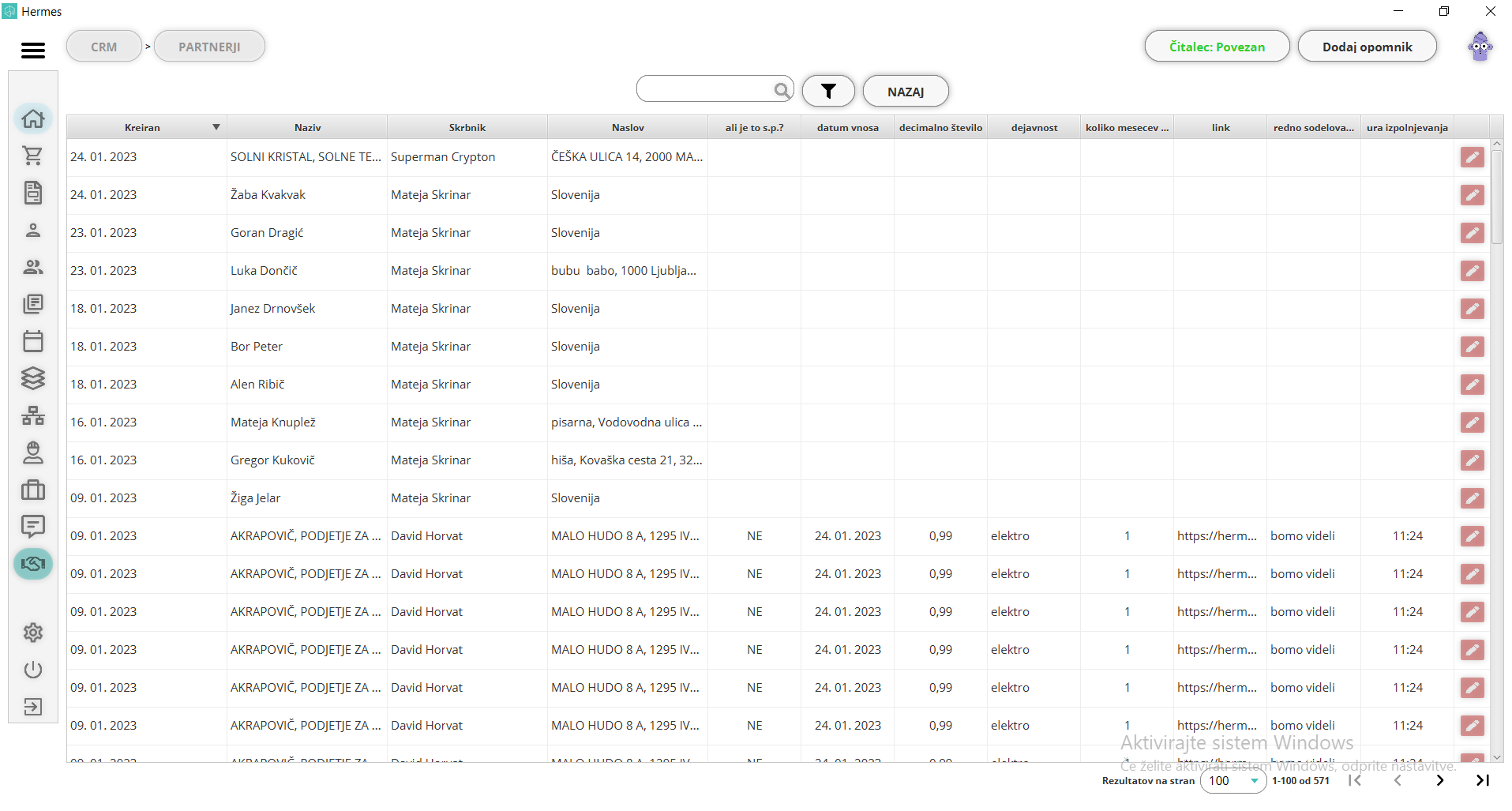Open the people group sidebar icon
The image size is (1512, 811).
click(33, 267)
